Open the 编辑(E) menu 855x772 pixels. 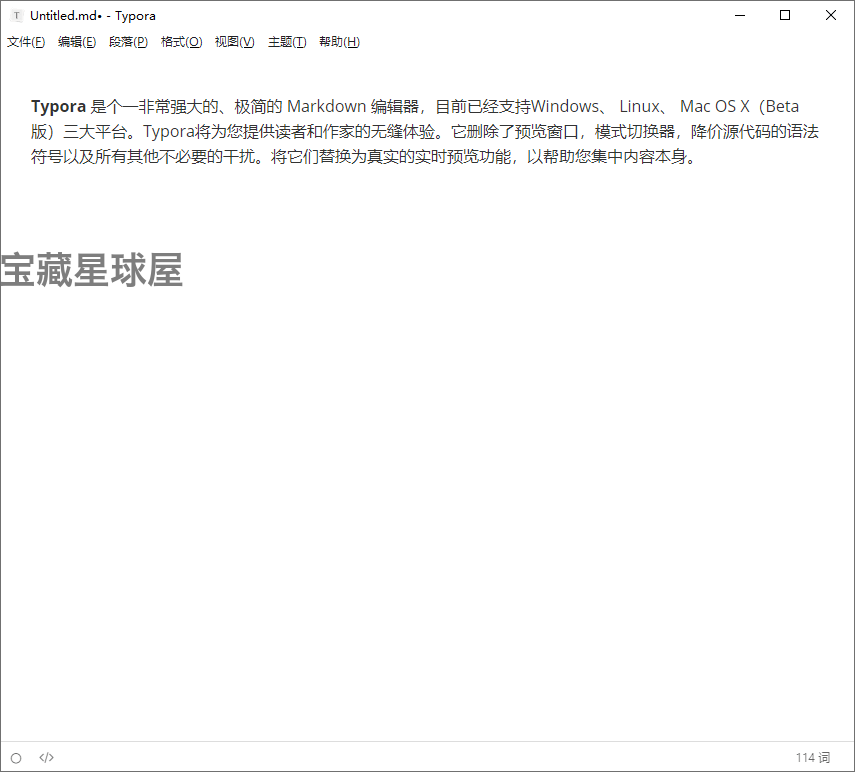77,42
